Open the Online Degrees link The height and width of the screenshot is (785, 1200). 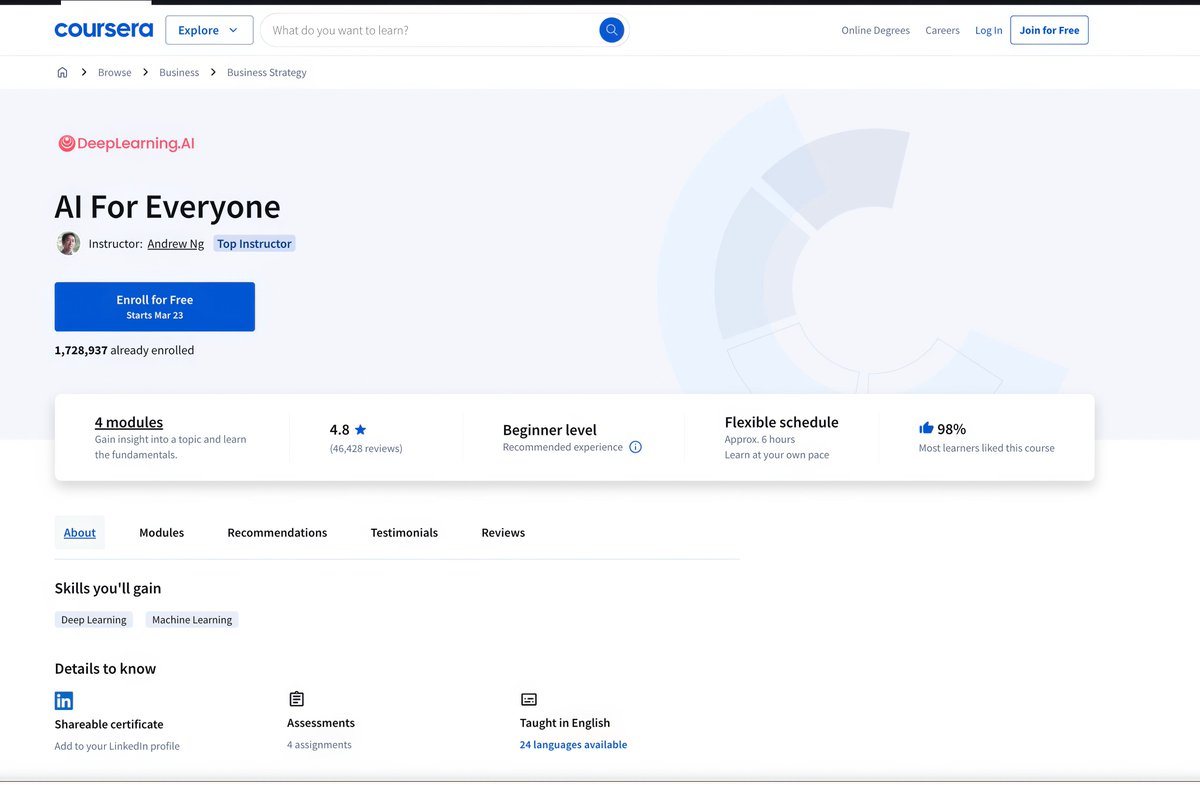[x=875, y=30]
